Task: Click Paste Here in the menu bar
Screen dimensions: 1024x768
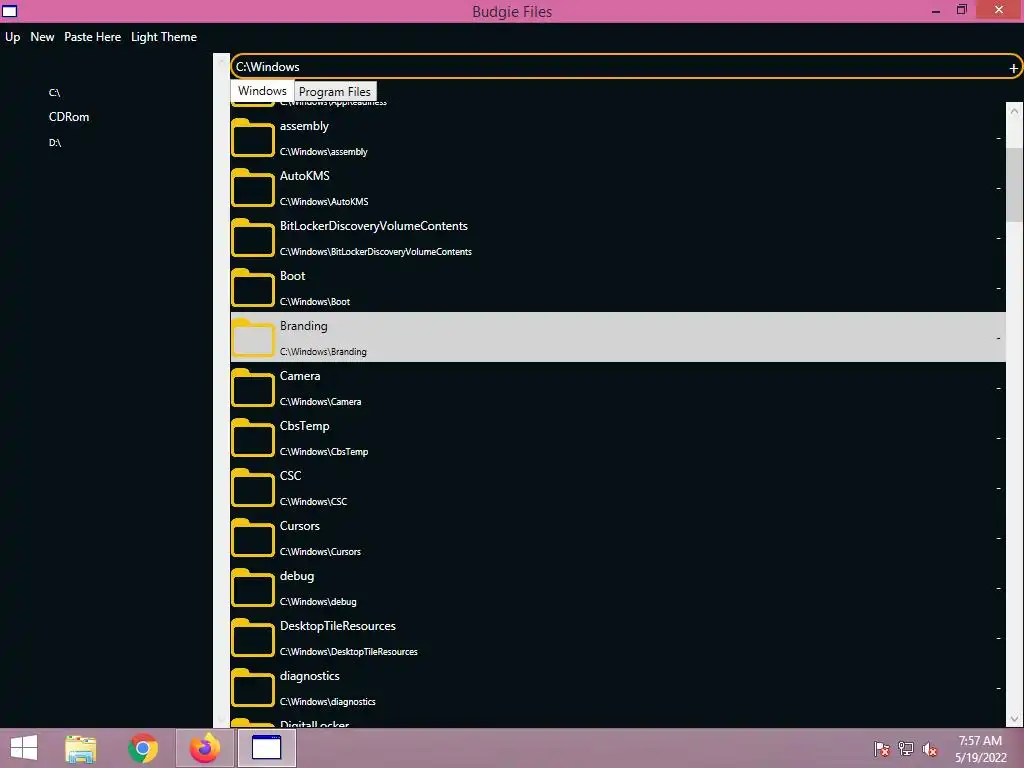Action: coord(92,37)
